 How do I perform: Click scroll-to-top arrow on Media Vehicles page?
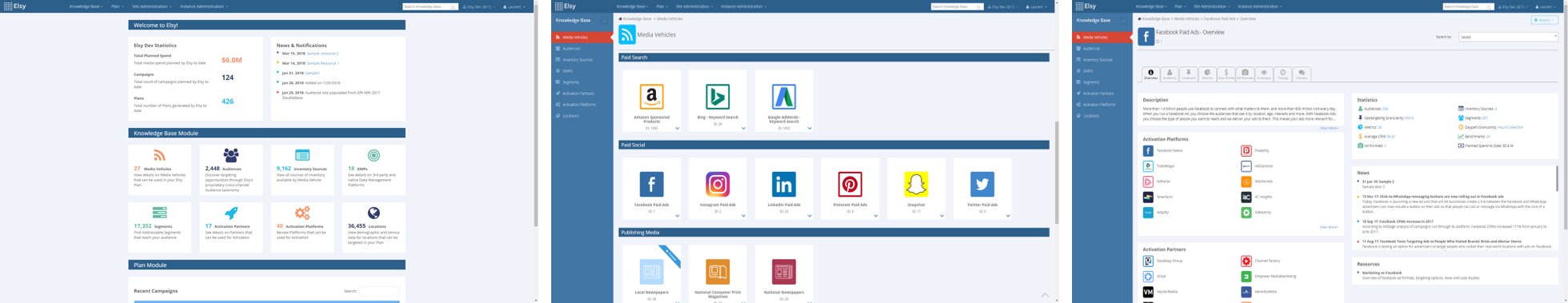[1045, 295]
